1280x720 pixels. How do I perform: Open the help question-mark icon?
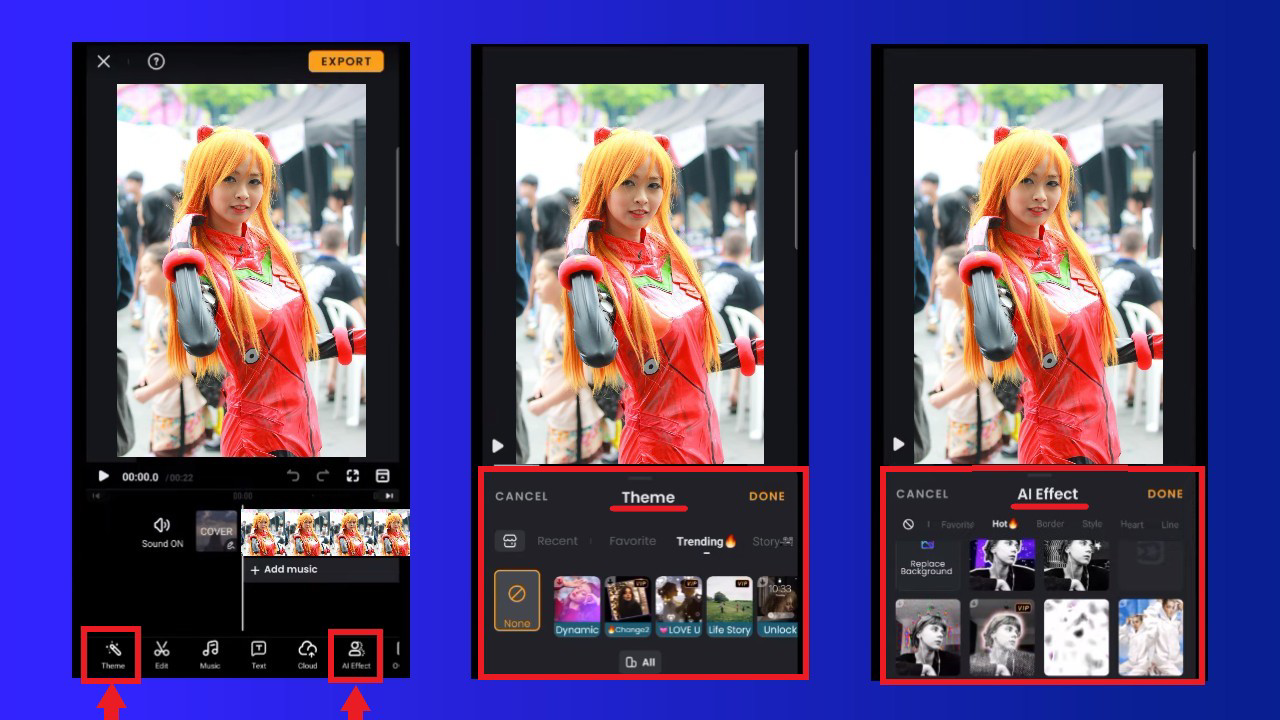156,61
